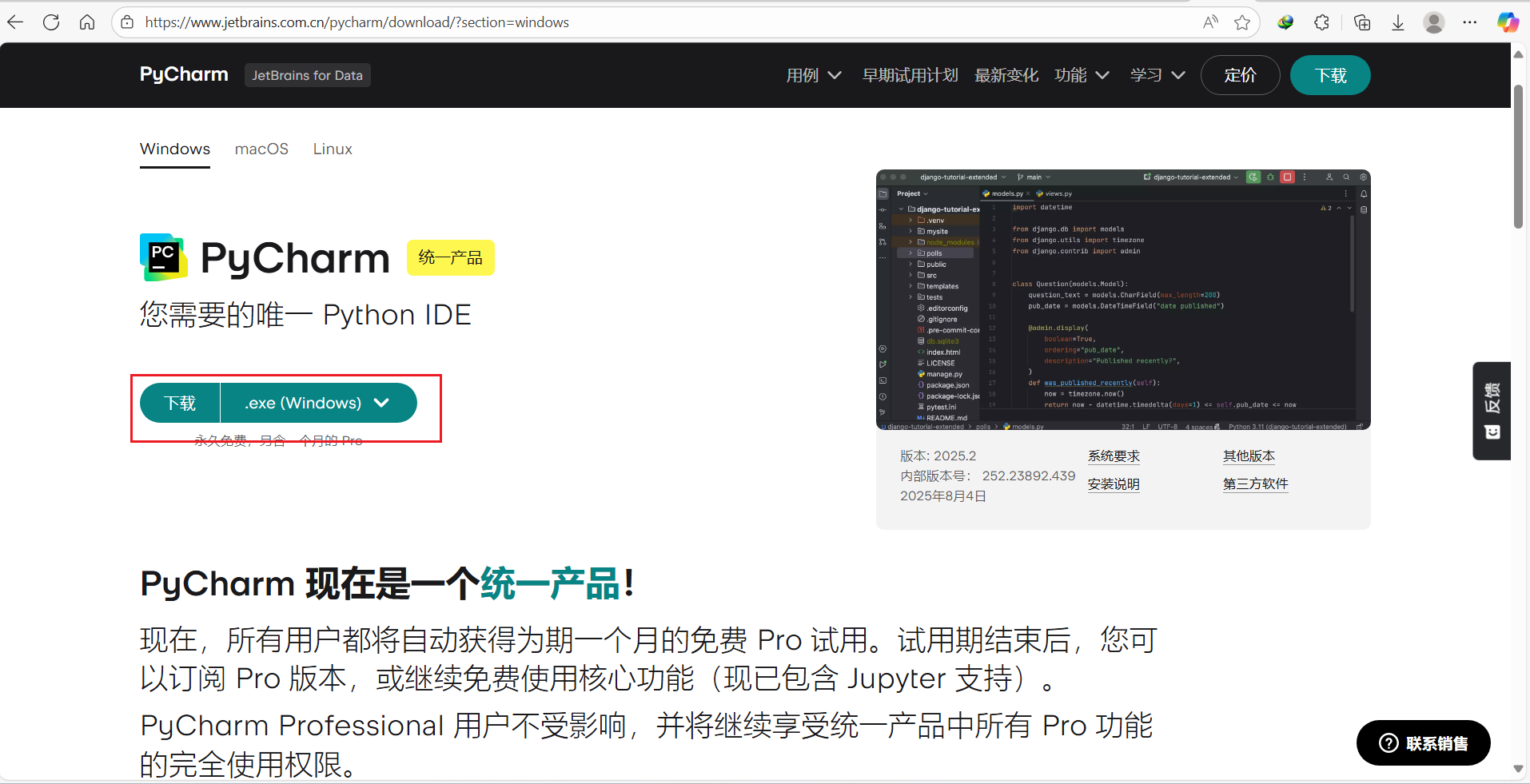Open the .exe (Windows) installer type dropdown

[x=317, y=403]
